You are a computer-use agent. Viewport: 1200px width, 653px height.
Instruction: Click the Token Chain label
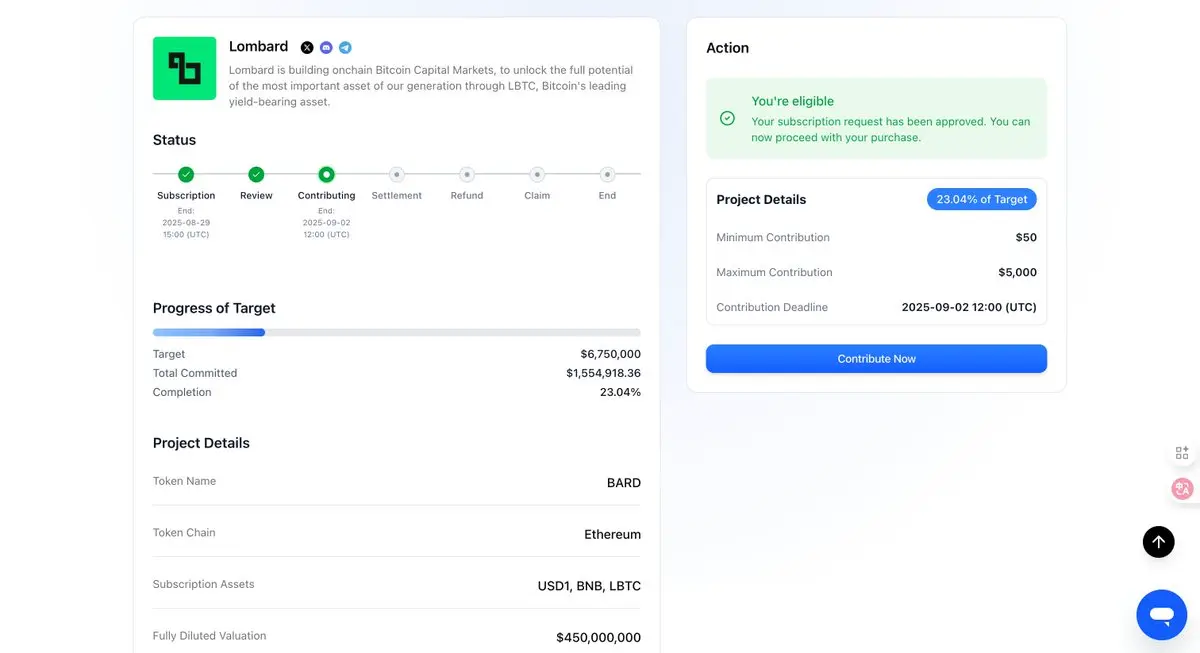click(184, 533)
